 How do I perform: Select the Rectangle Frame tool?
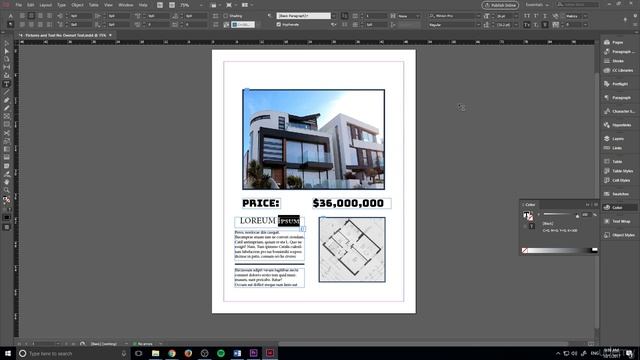[7, 117]
